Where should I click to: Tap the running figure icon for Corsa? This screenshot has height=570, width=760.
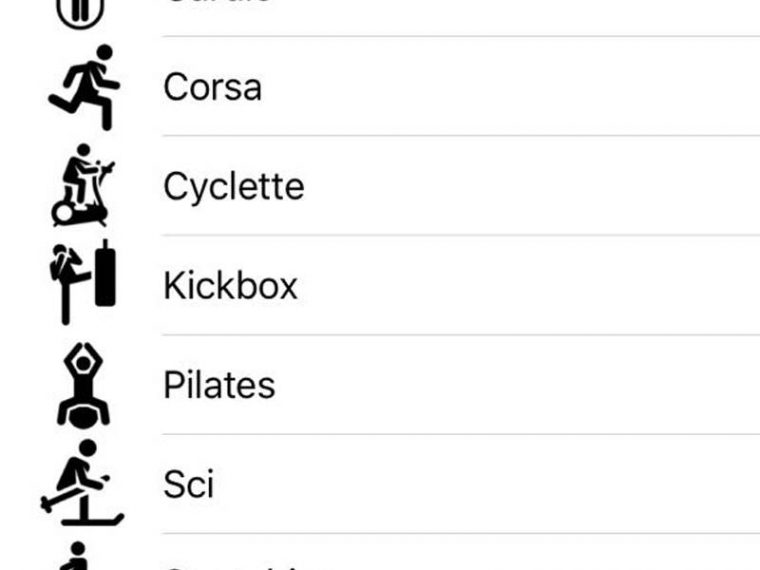click(84, 87)
